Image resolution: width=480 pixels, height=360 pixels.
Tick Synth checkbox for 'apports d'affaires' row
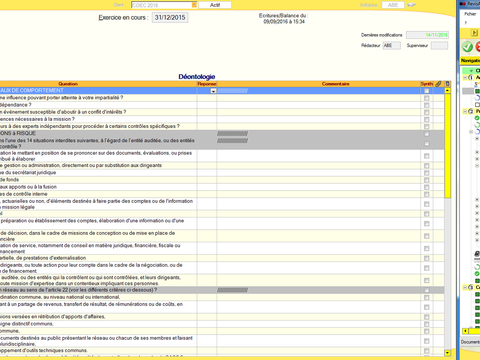[426, 317]
